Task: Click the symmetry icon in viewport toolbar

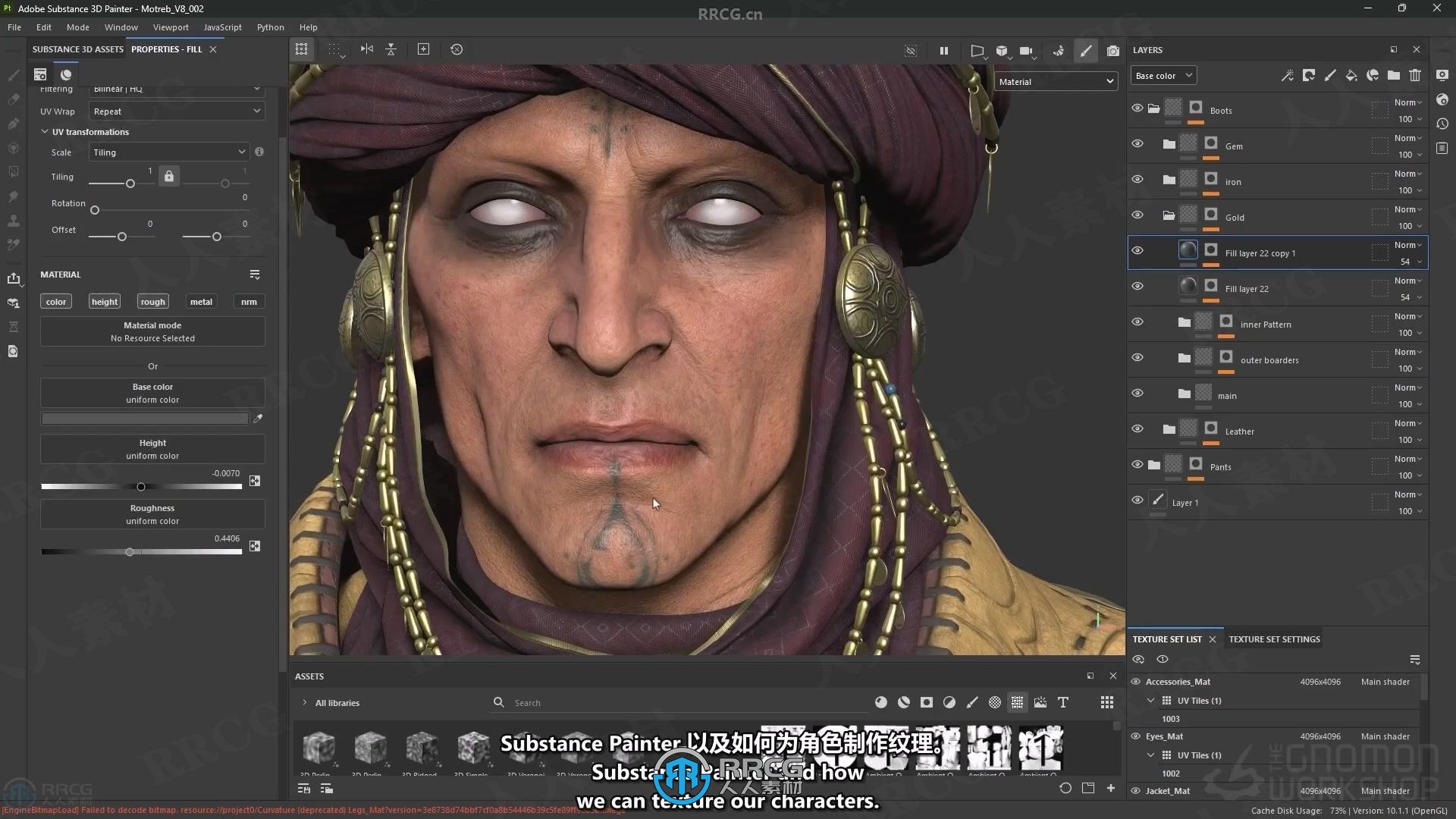Action: [367, 49]
